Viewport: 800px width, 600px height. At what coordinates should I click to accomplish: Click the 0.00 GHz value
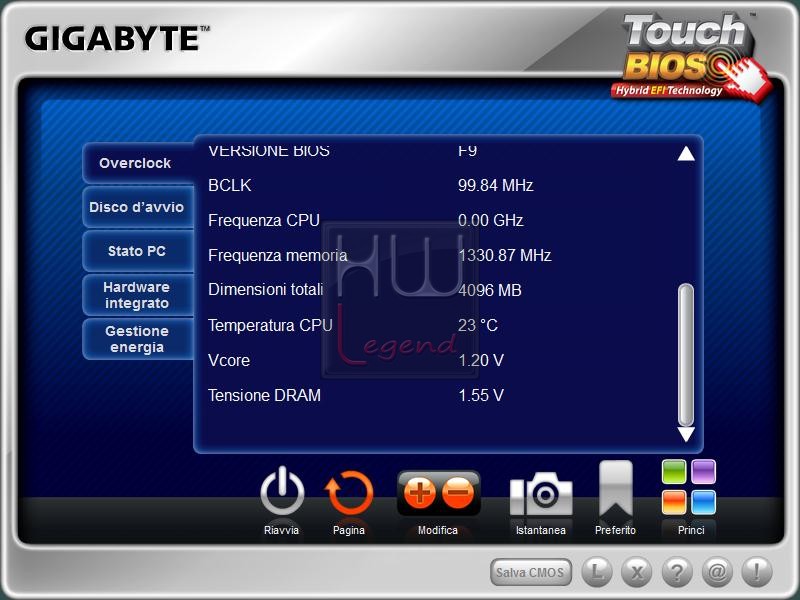(x=490, y=220)
